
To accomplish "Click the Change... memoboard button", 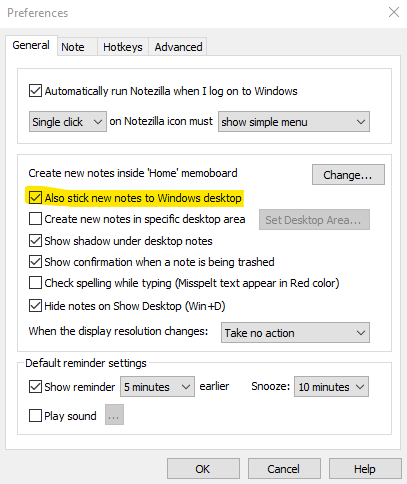I will tap(348, 174).
